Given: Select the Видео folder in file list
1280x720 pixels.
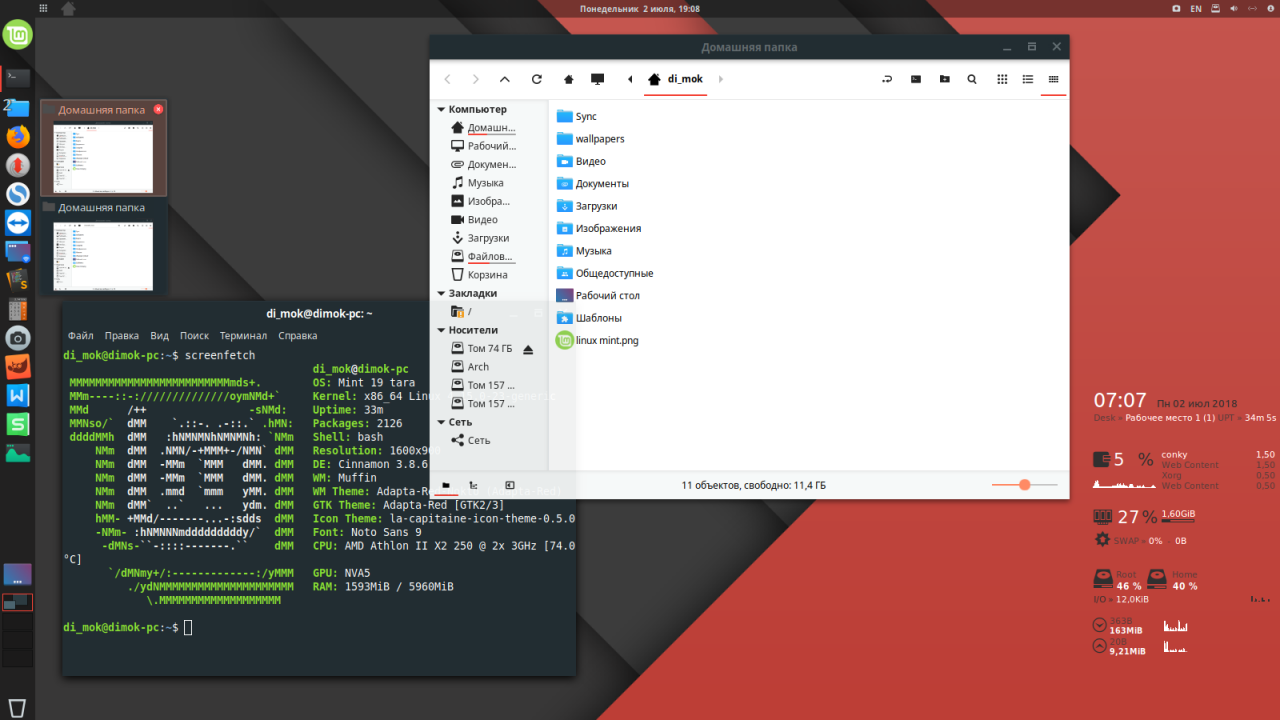Looking at the screenshot, I should click(581, 161).
